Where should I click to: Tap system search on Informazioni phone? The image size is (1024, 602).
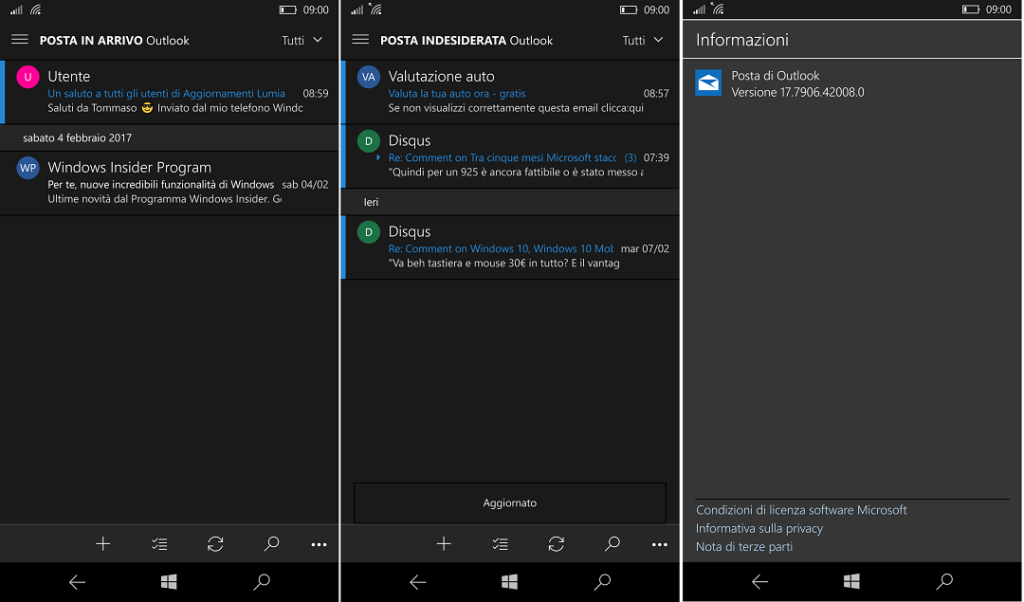click(945, 581)
